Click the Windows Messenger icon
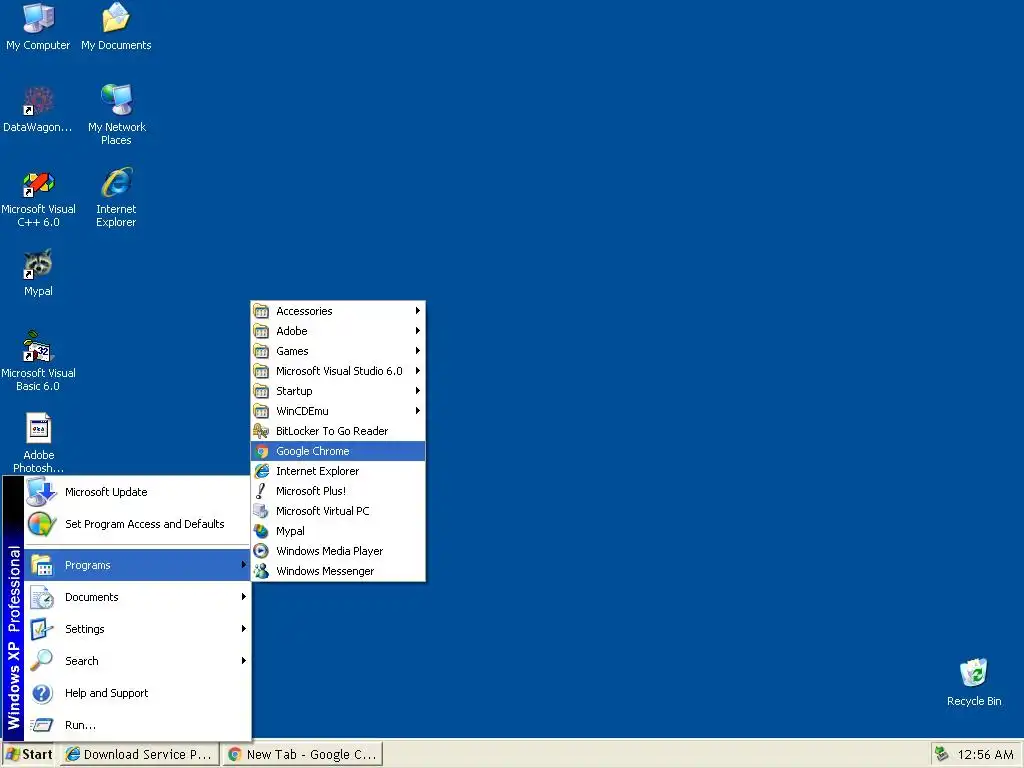Screen dimensions: 1024x768 click(x=261, y=571)
